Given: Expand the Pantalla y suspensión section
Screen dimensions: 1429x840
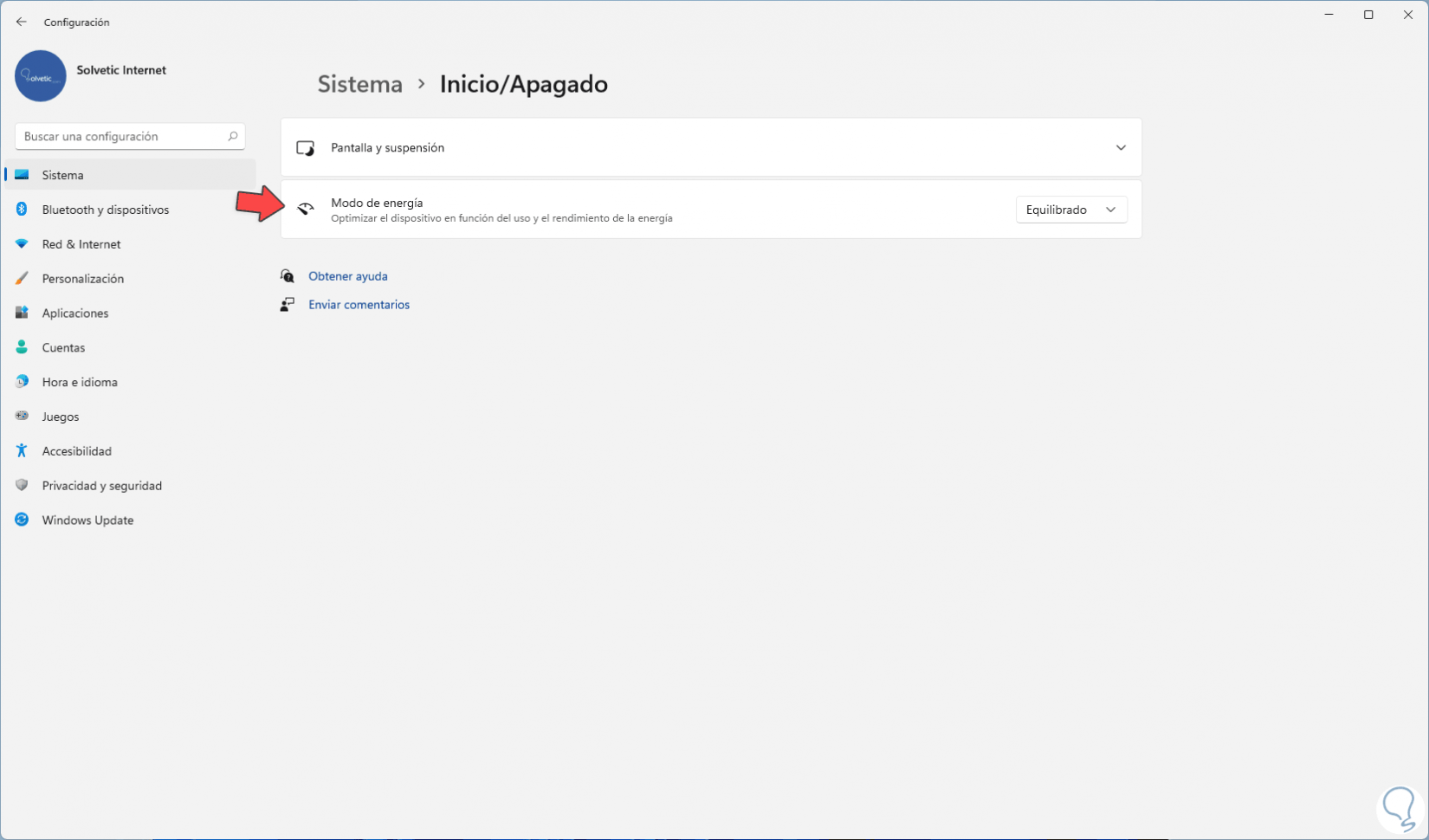Looking at the screenshot, I should (x=1121, y=148).
